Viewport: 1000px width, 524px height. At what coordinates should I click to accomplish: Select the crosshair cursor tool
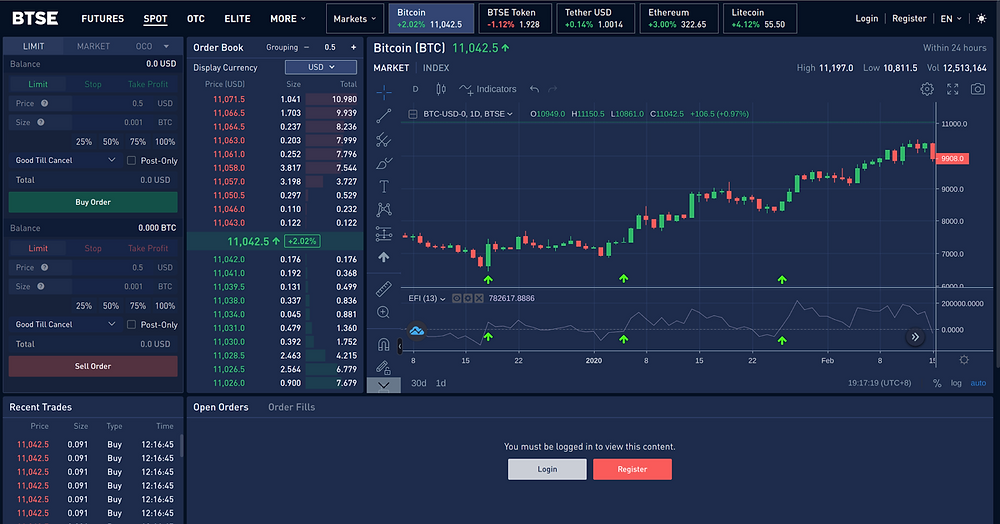point(384,93)
